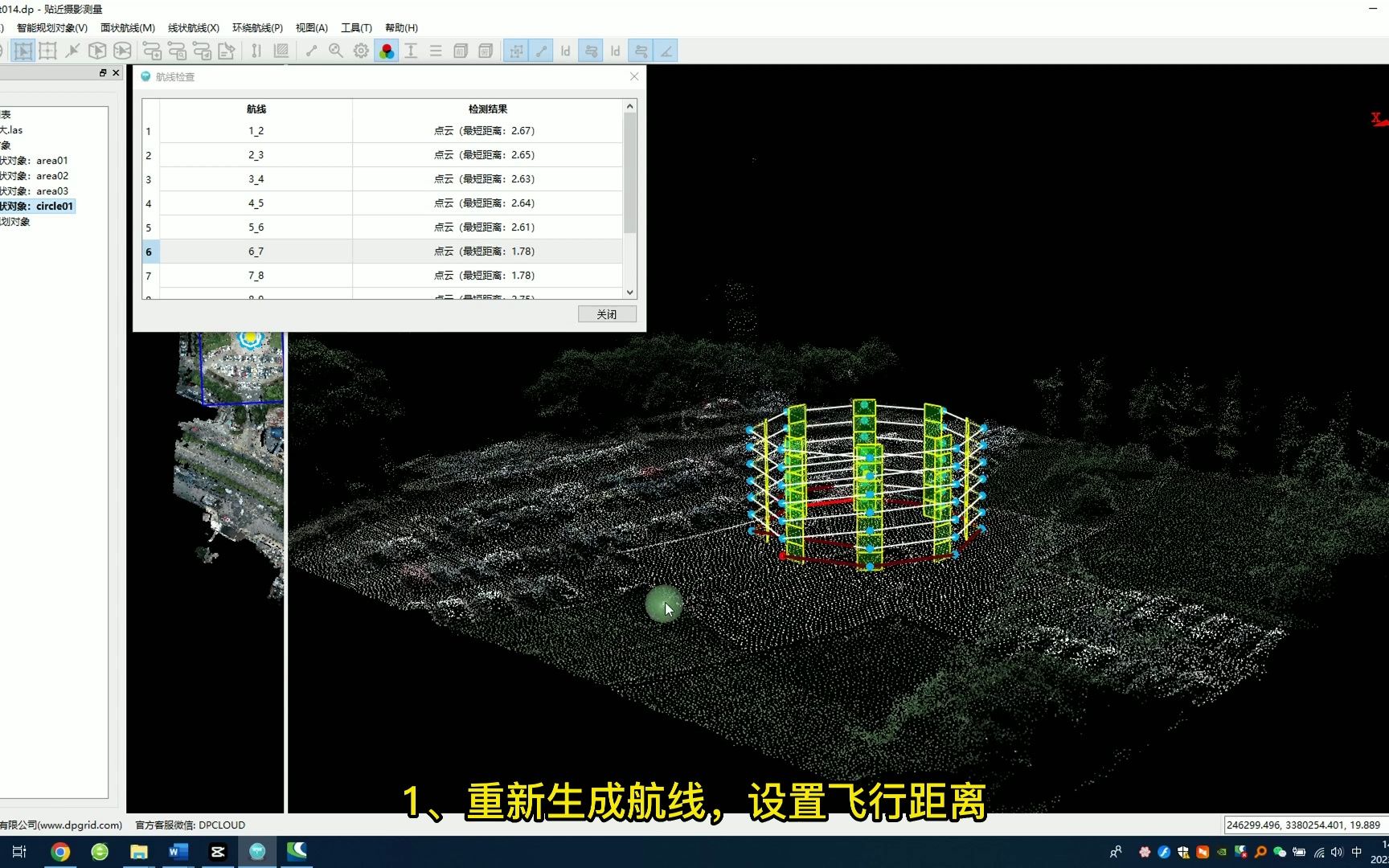
Task: Toggle the highlighted line segment display button
Action: pyautogui.click(x=541, y=51)
